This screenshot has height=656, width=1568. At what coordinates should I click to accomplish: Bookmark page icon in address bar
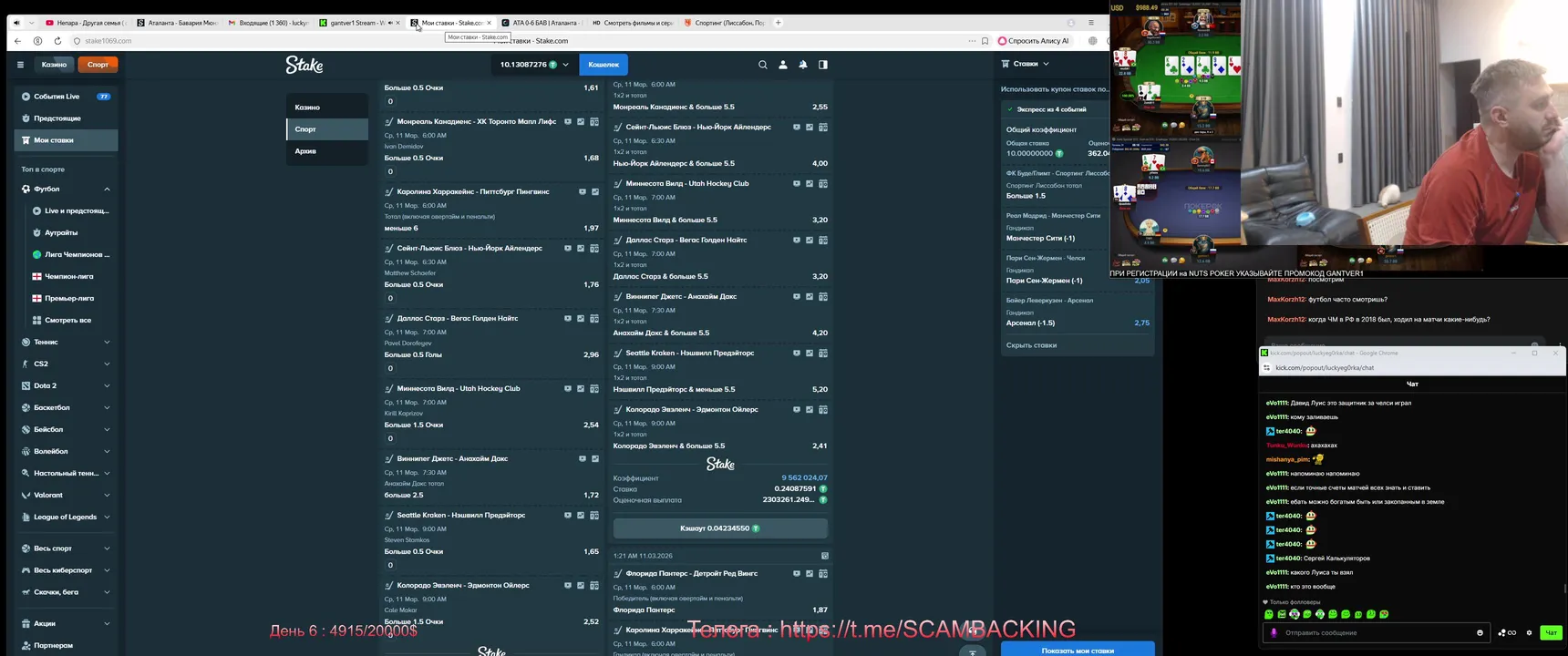985,41
